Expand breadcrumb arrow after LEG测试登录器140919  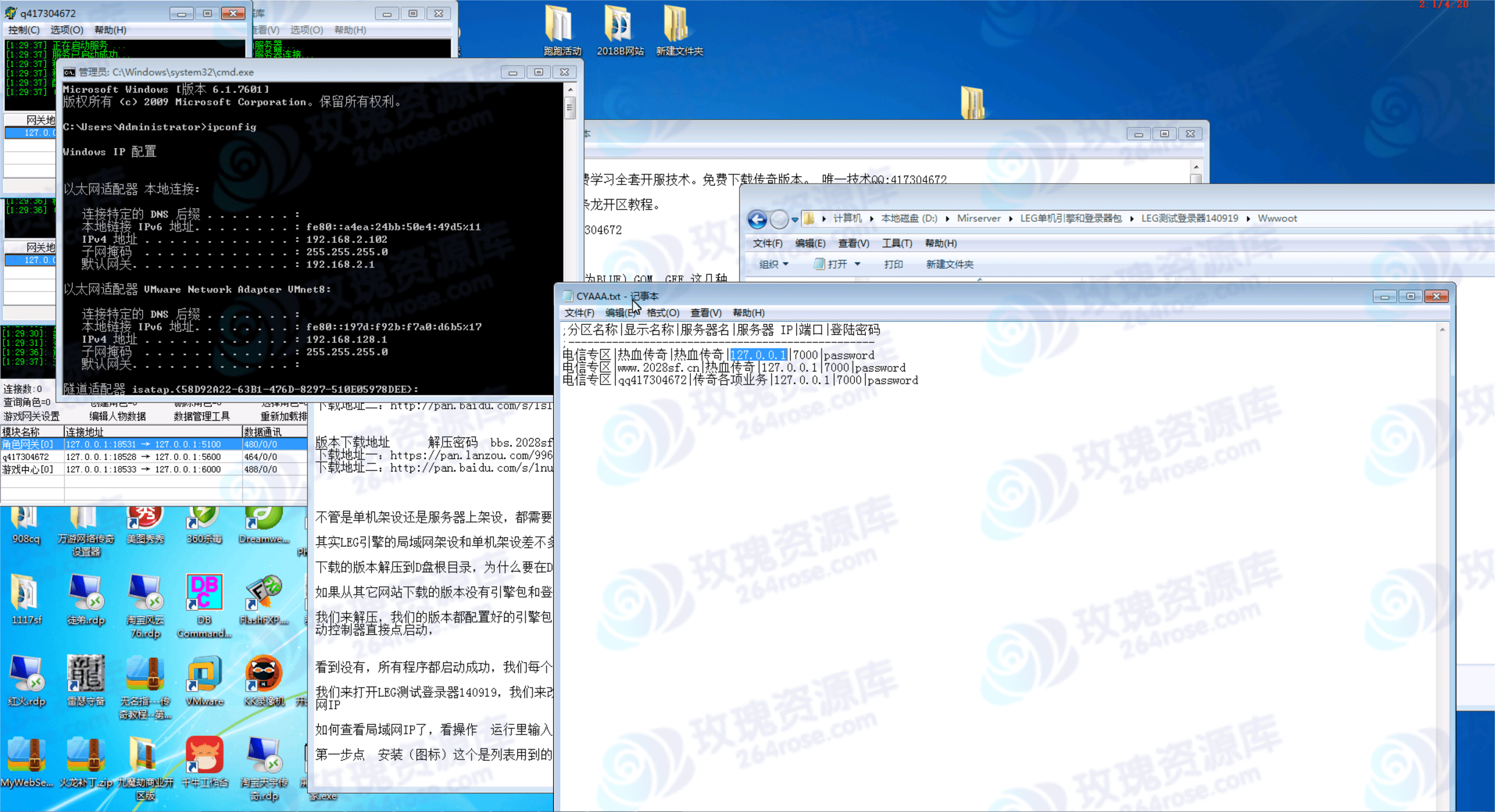point(1248,219)
